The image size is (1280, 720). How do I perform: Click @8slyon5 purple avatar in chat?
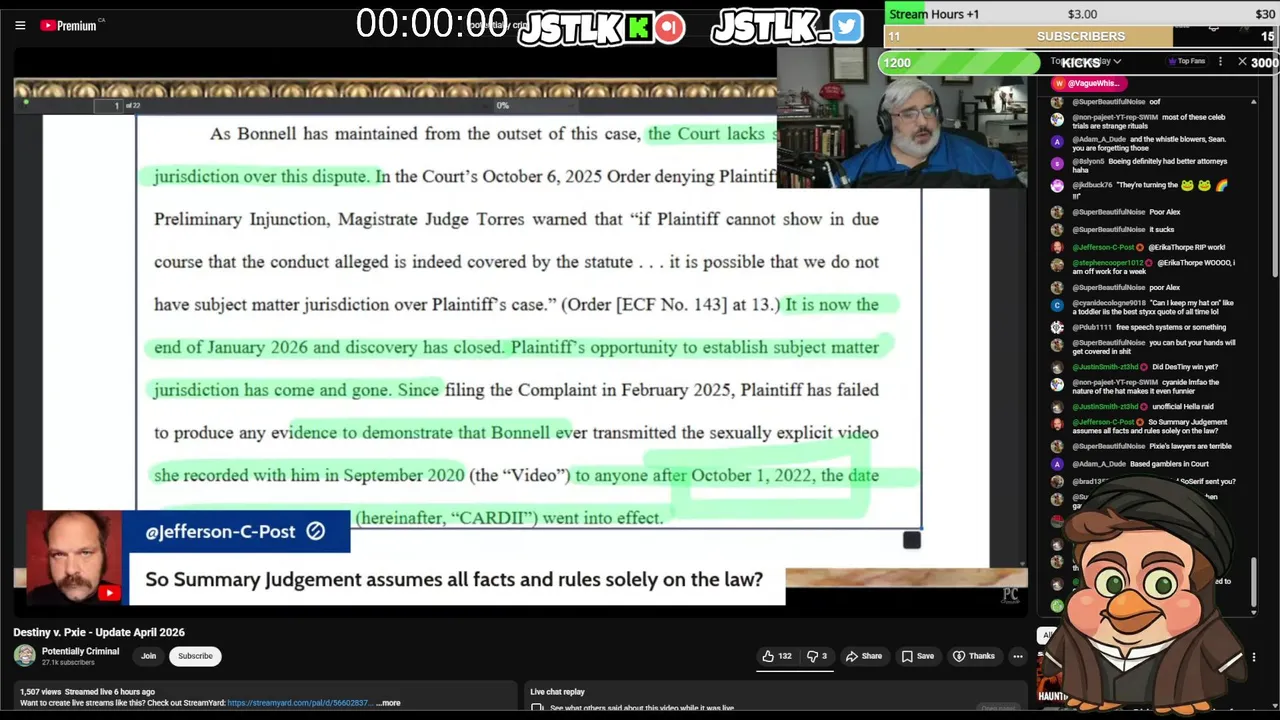click(x=1057, y=162)
